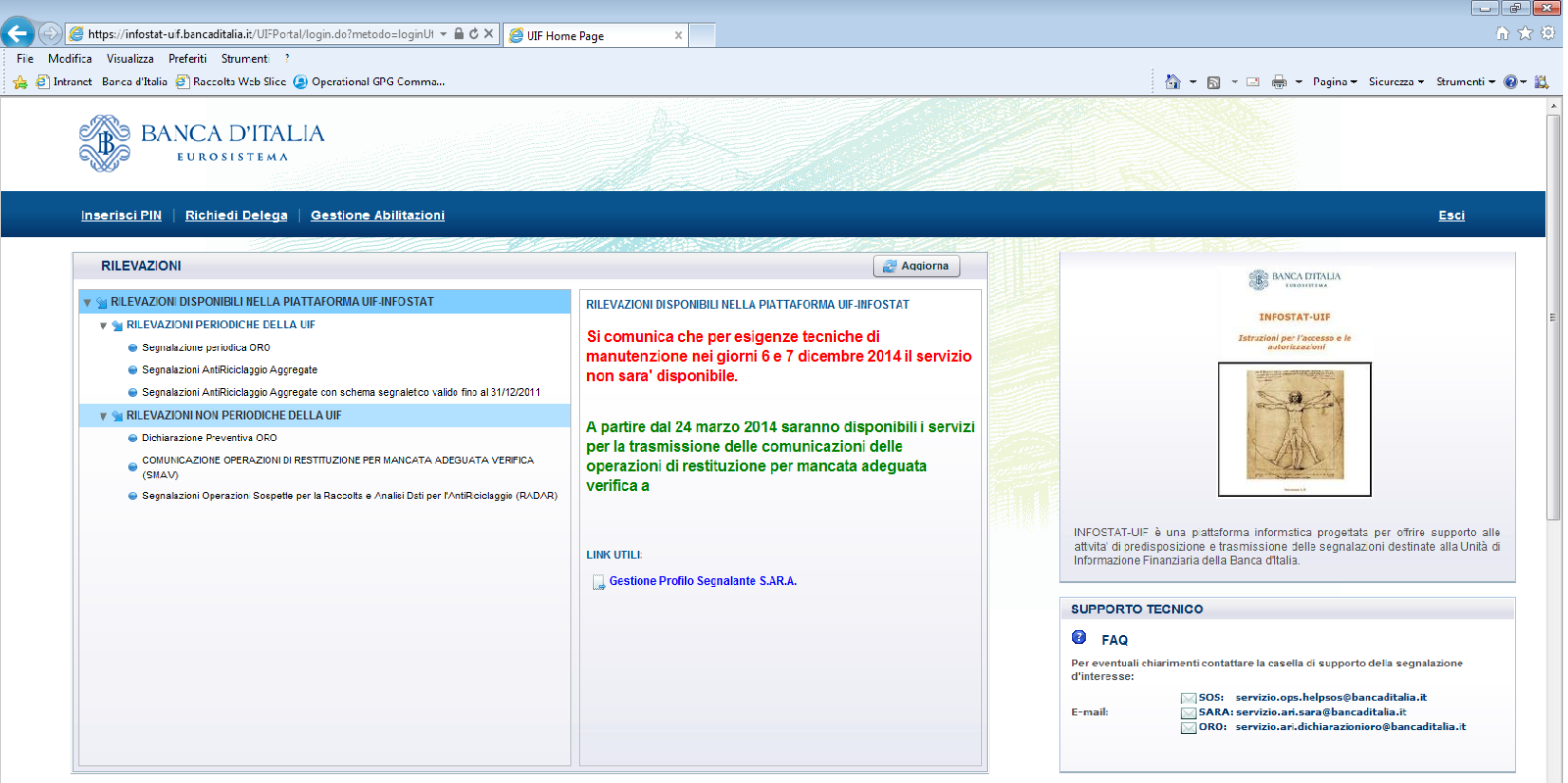1568x783 pixels.
Task: Open the Intranet favorite
Action: point(64,82)
